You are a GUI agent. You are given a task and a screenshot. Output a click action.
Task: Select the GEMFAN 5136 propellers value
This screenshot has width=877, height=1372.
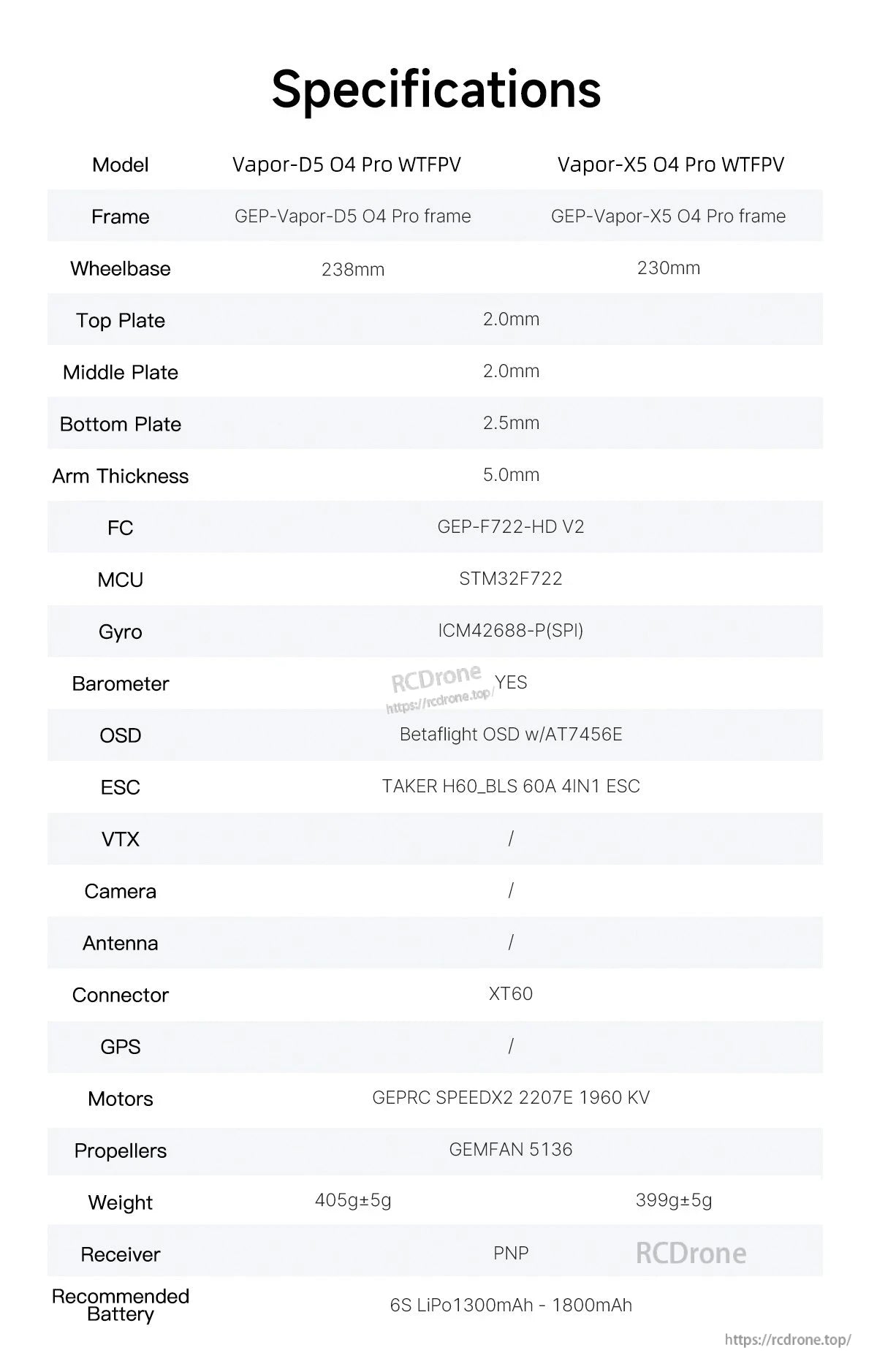[x=511, y=1149]
